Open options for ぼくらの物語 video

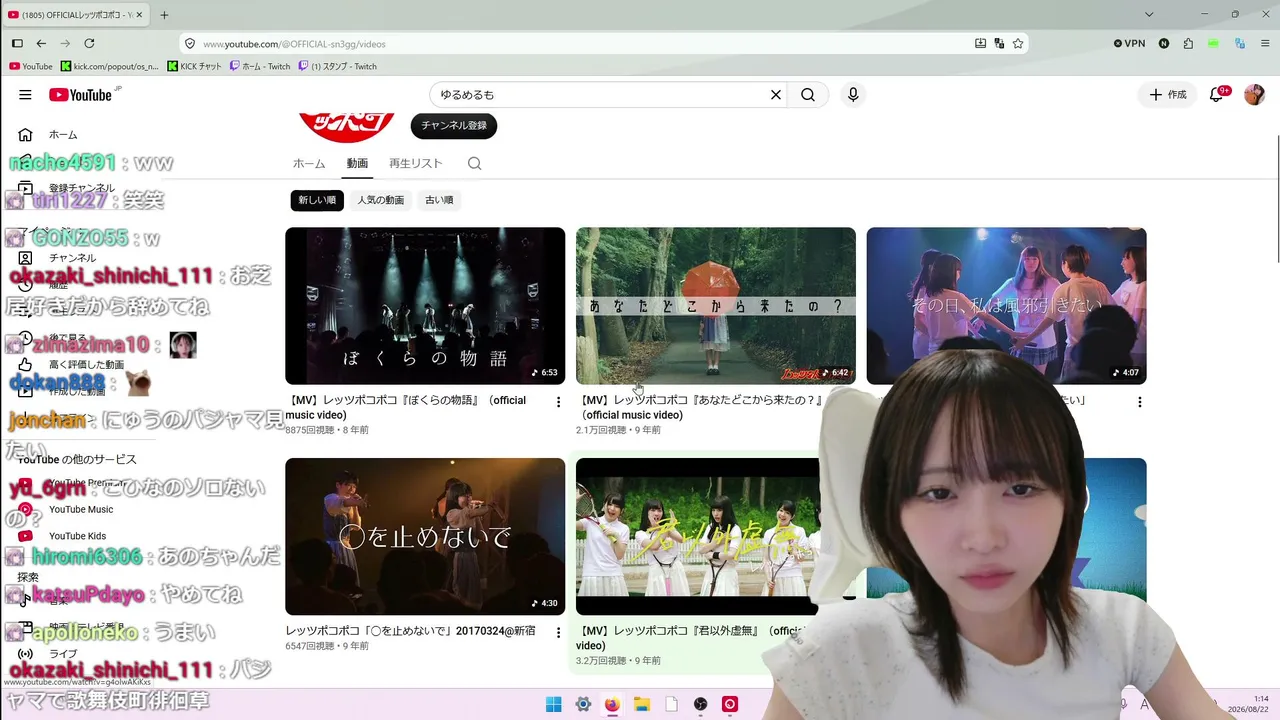(x=558, y=402)
